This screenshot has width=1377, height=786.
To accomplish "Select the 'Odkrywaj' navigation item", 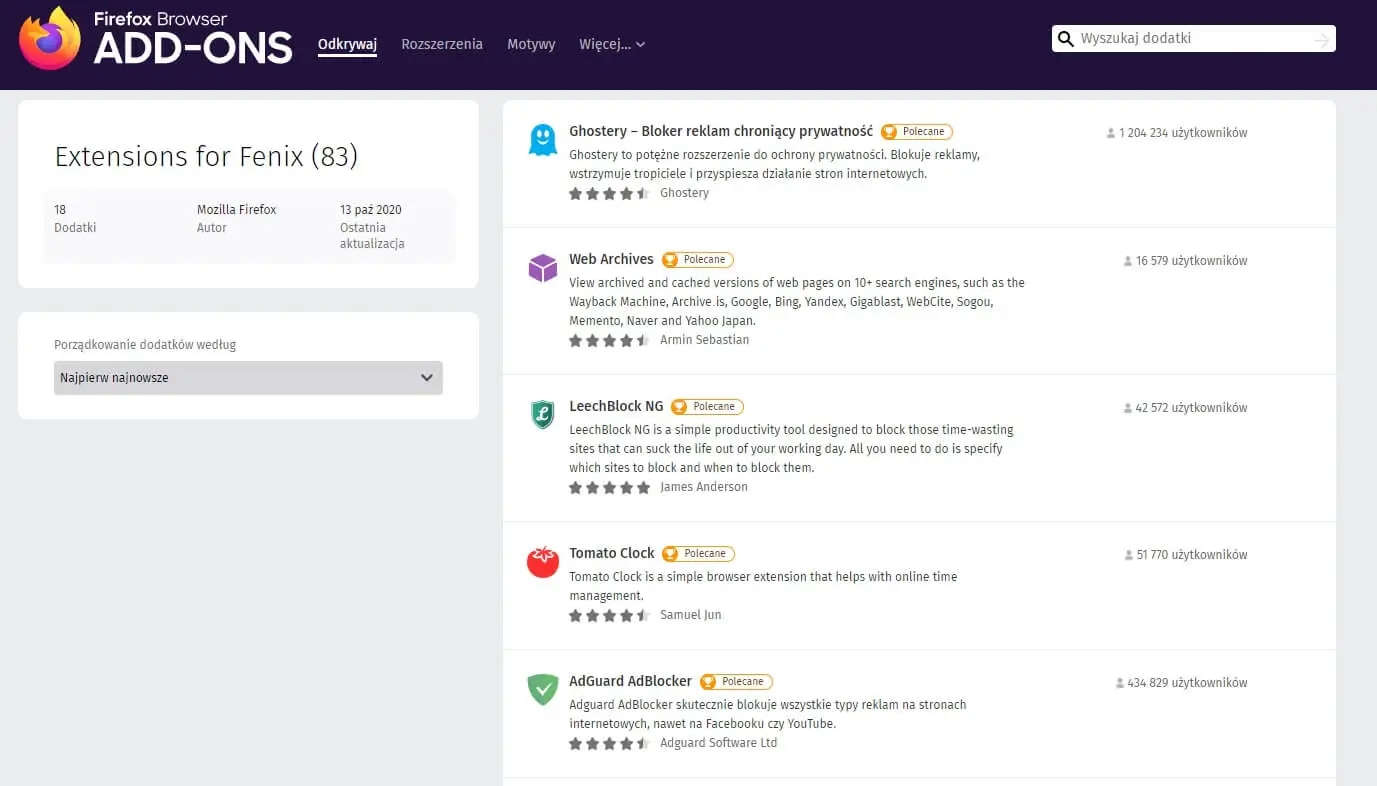I will pos(347,44).
